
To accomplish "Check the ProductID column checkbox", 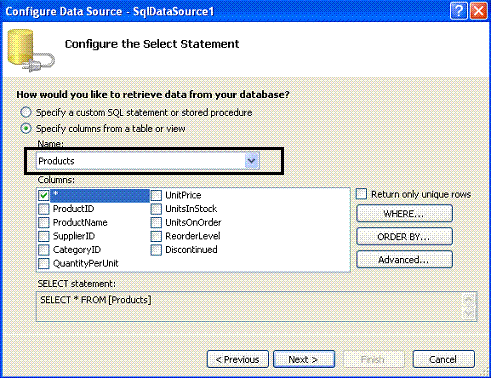I will point(43,209).
